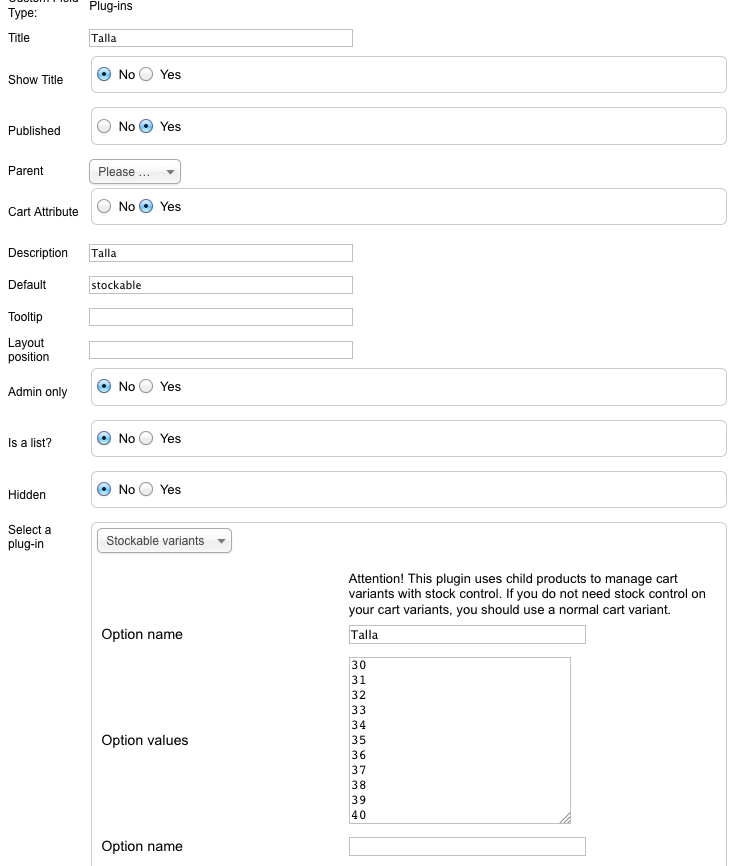Image resolution: width=735 pixels, height=866 pixels.
Task: Click the value 40 in Option values
Action: [x=359, y=815]
